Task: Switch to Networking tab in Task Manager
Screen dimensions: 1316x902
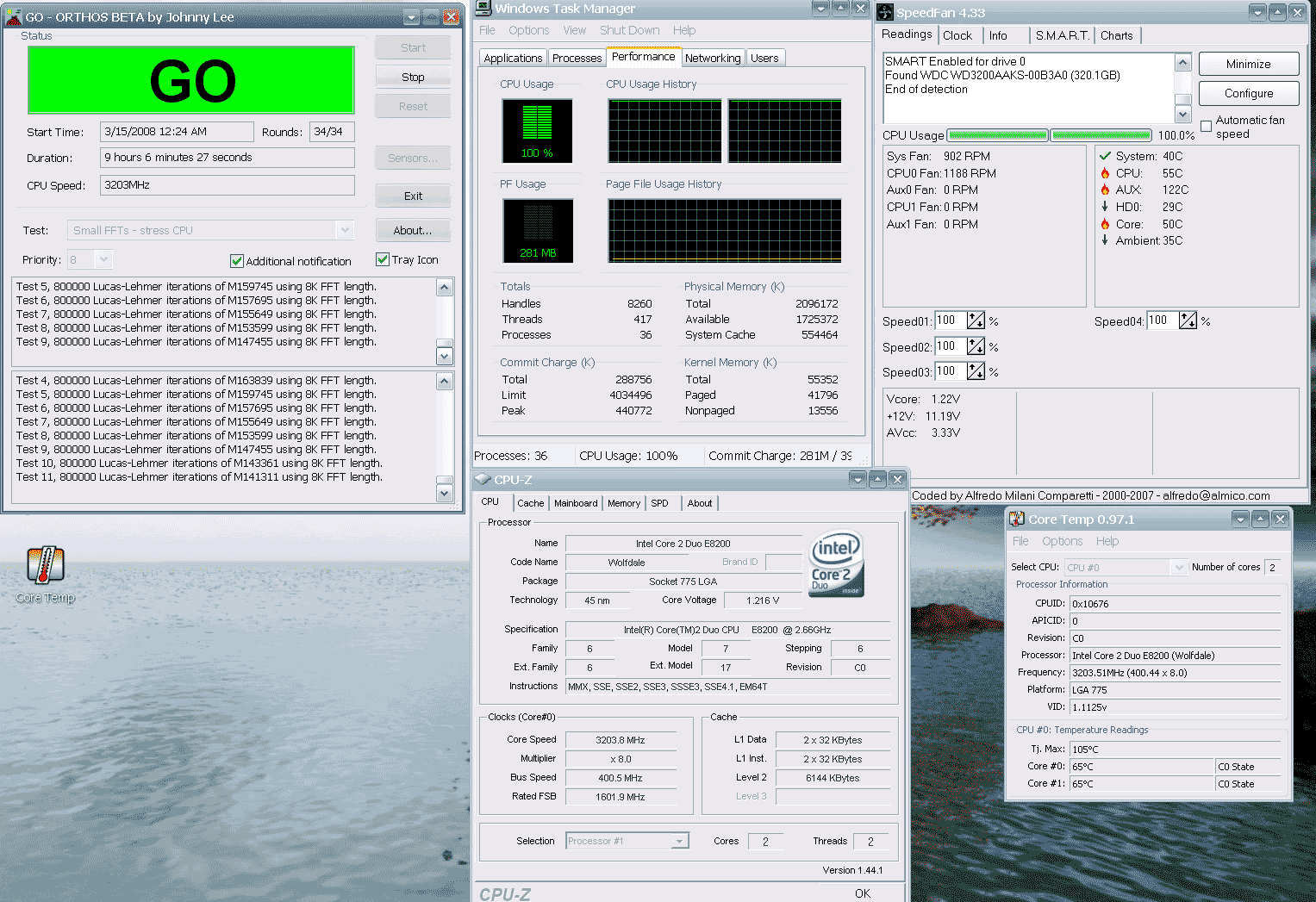Action: [x=713, y=58]
